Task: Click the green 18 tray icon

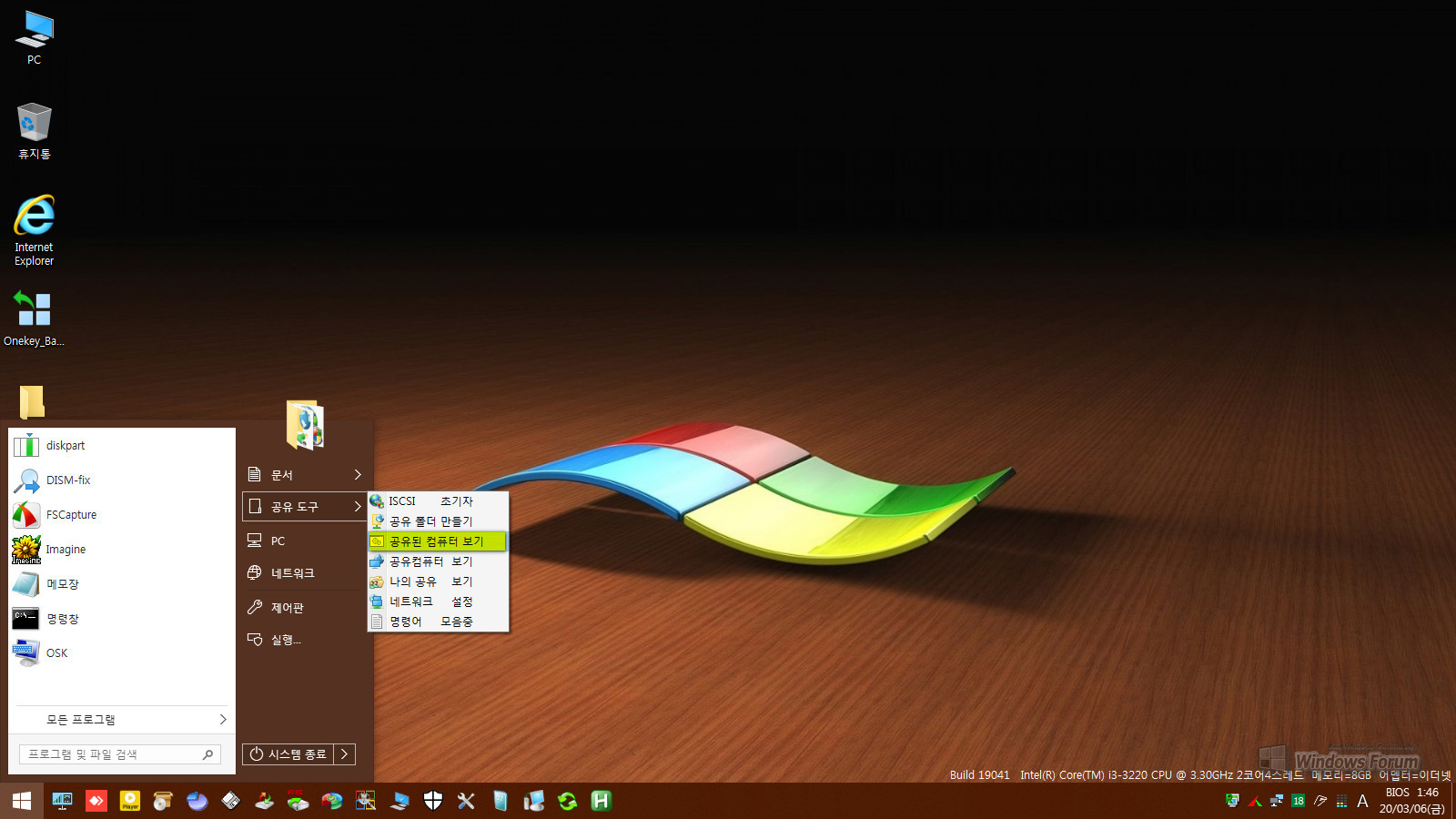Action: click(x=1299, y=801)
